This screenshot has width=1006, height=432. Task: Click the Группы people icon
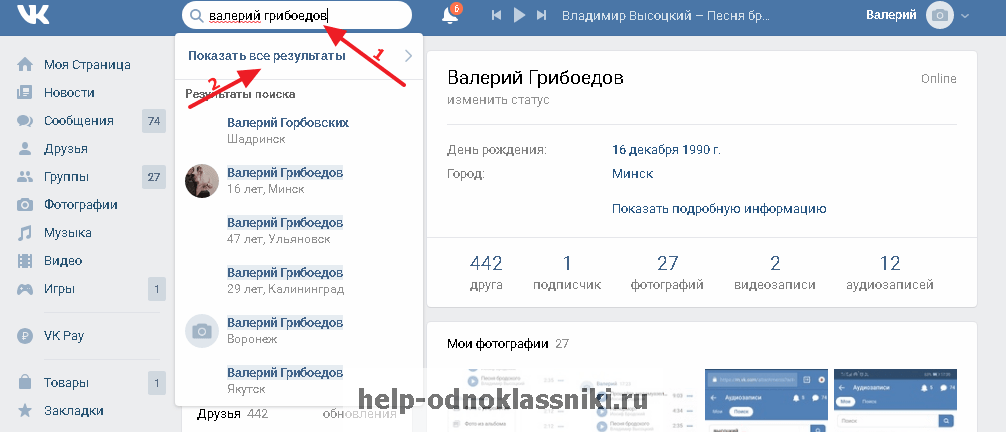(25, 177)
